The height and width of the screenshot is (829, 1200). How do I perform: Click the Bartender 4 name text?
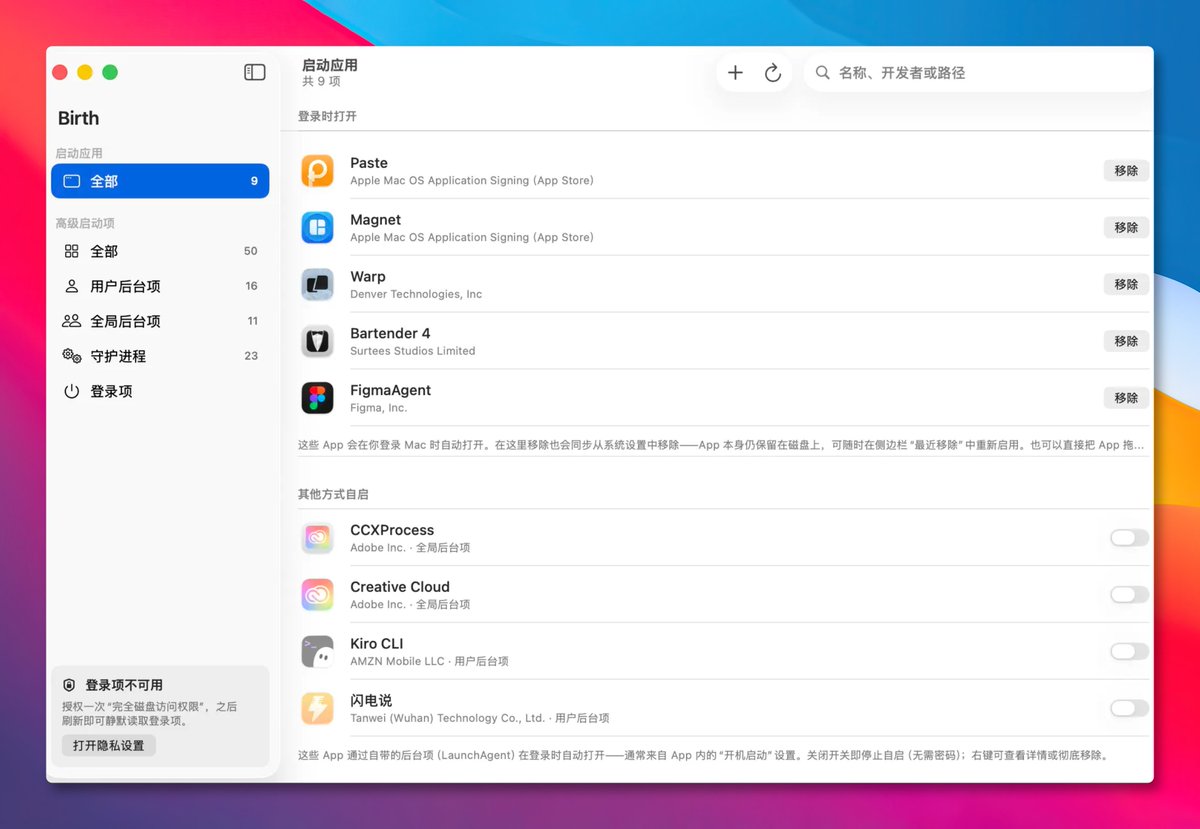[x=390, y=333]
